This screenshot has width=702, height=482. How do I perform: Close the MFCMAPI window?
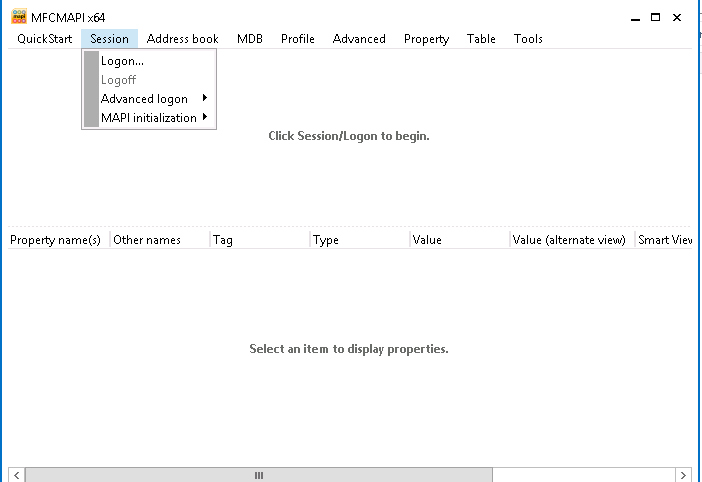click(677, 17)
